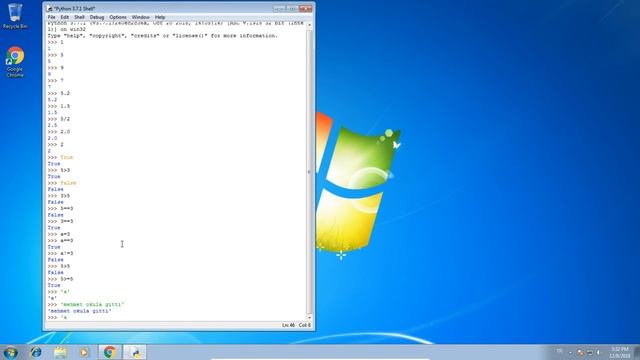
Task: Click the assignment line ">>> a=3"
Action: pyautogui.click(x=58, y=234)
